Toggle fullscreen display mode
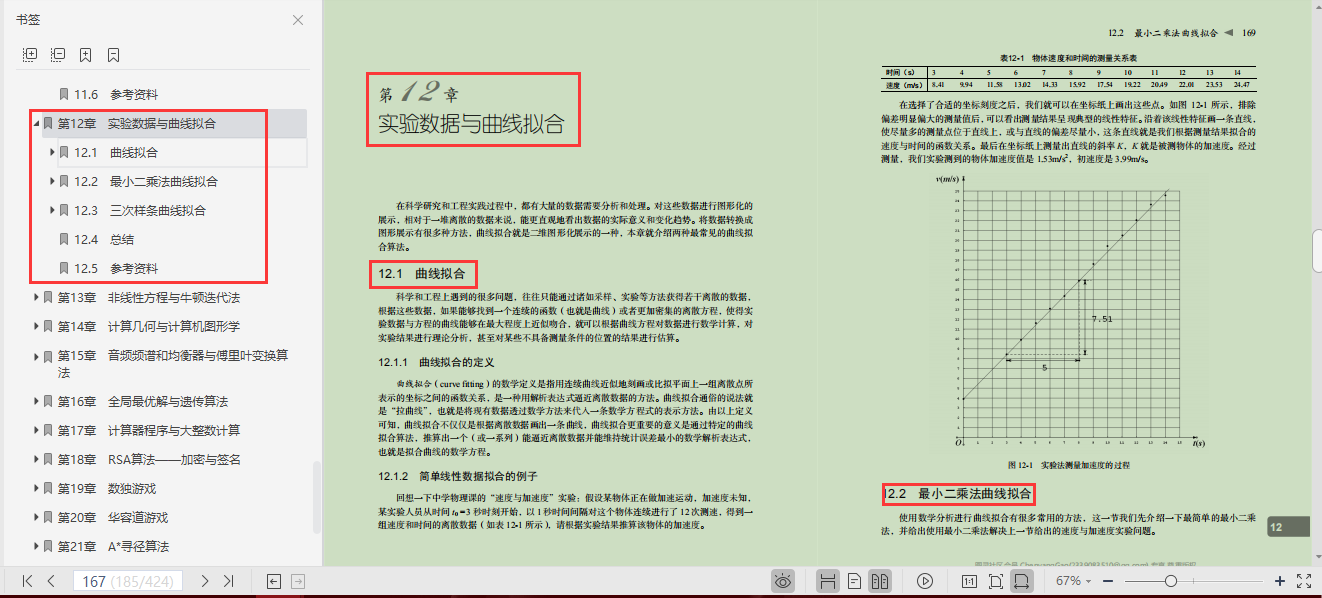The width and height of the screenshot is (1322, 598). tap(1302, 580)
